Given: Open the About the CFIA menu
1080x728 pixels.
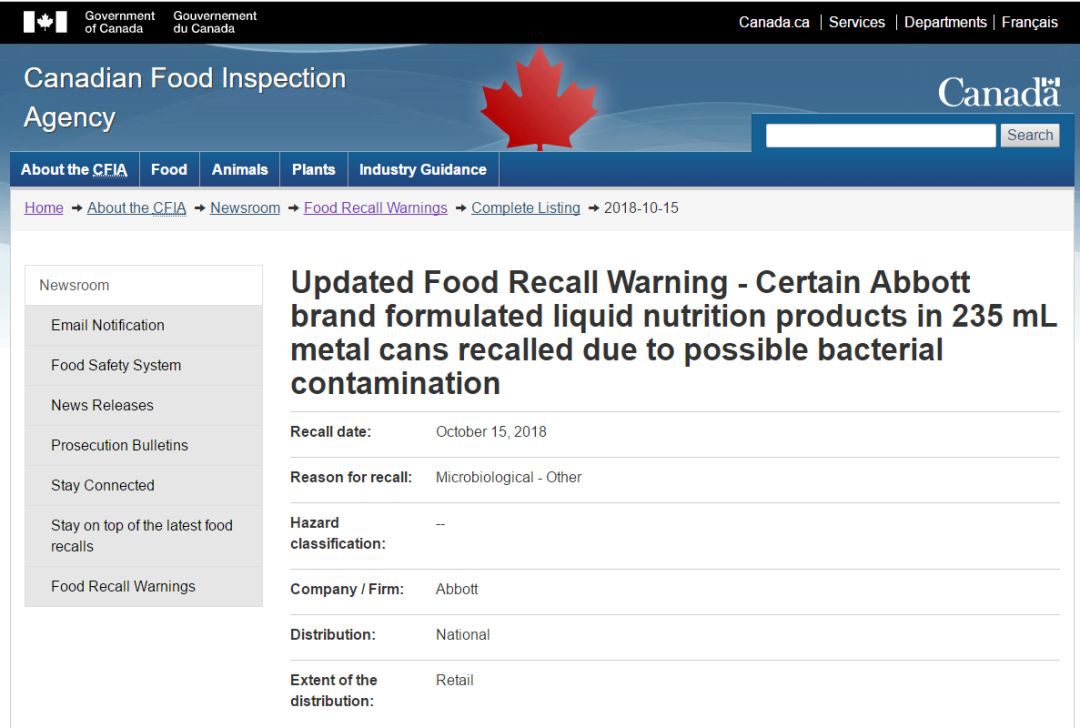Looking at the screenshot, I should pyautogui.click(x=74, y=170).
